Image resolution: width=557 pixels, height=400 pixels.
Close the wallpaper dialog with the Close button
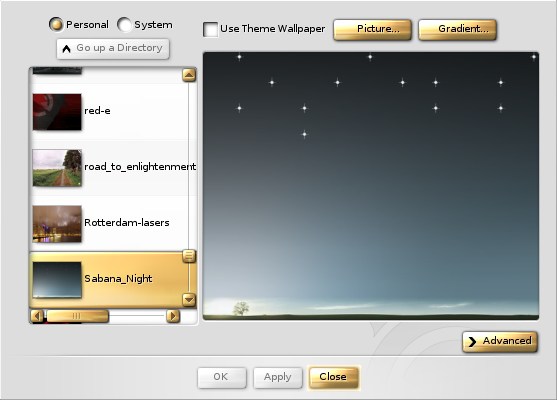(333, 377)
